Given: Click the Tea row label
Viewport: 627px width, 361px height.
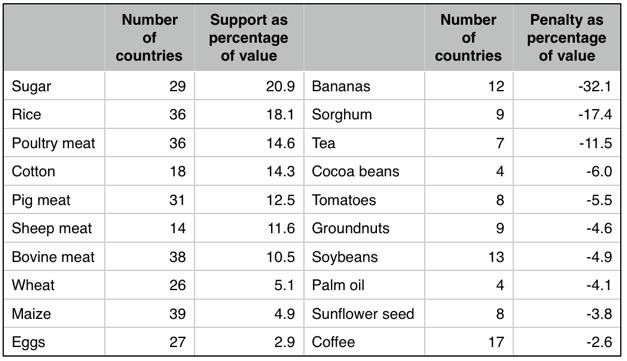Looking at the screenshot, I should coord(323,143).
